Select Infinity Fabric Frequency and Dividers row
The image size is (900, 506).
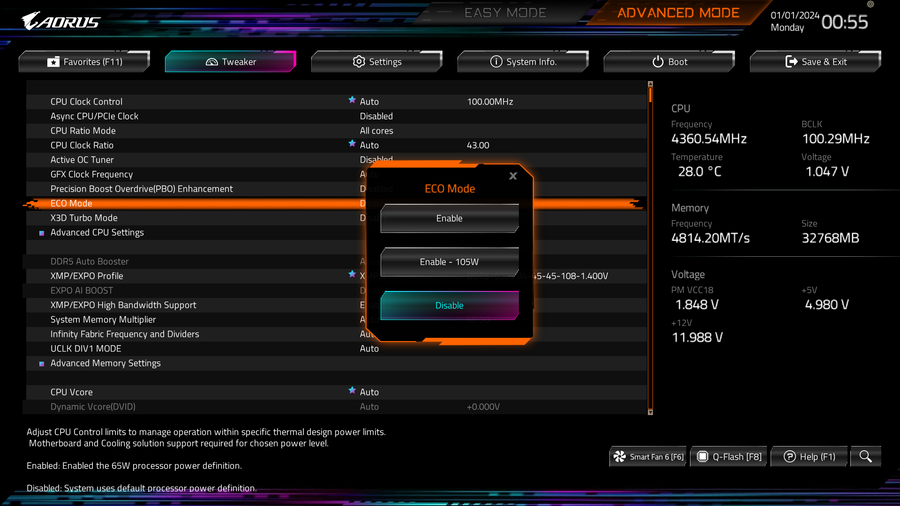click(336, 334)
